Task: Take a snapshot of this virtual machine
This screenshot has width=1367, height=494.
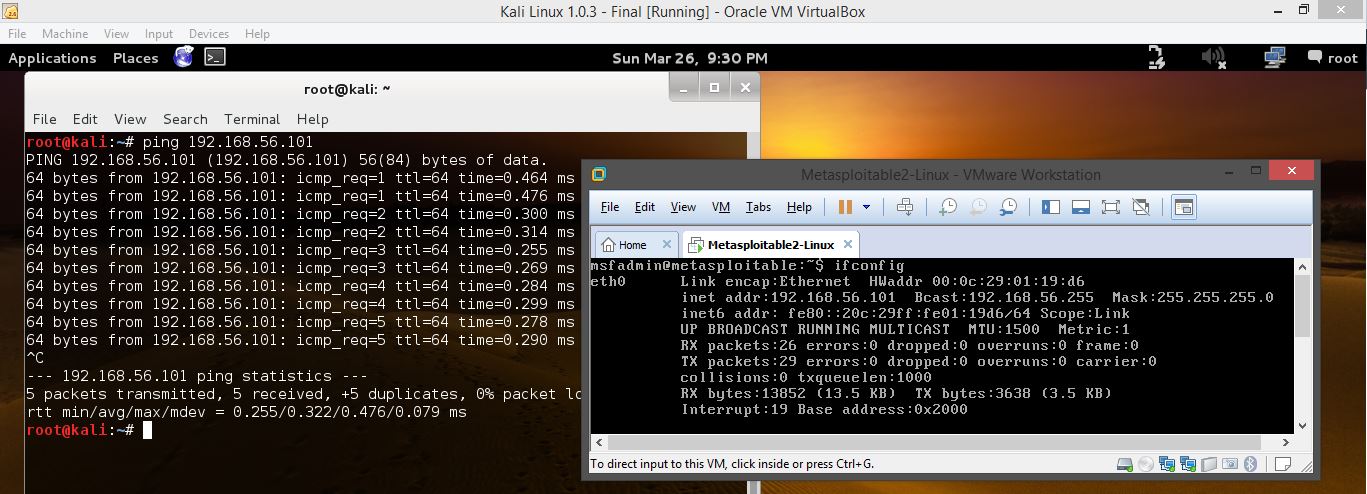Action: [948, 207]
